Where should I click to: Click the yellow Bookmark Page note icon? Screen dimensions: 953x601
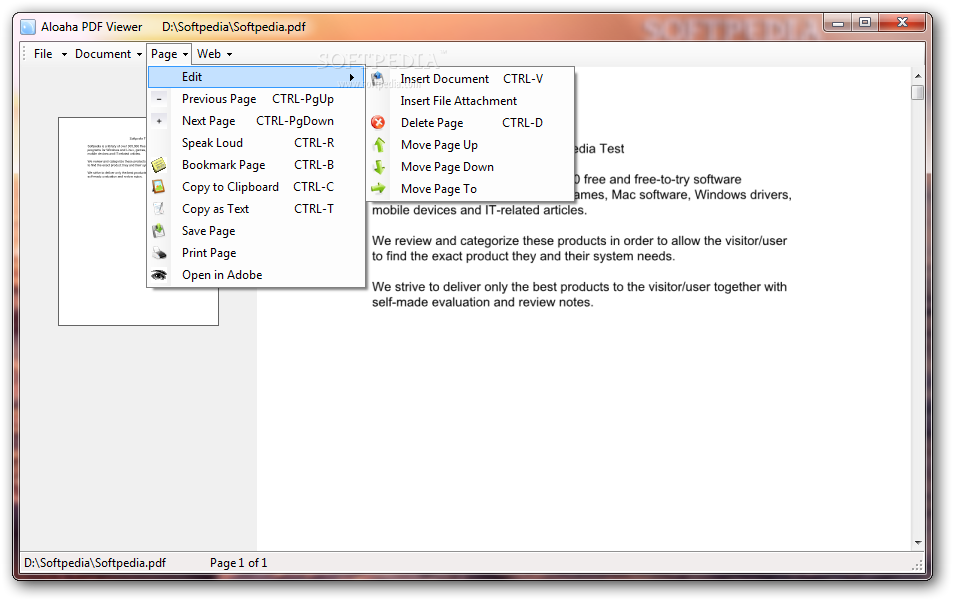tap(159, 165)
